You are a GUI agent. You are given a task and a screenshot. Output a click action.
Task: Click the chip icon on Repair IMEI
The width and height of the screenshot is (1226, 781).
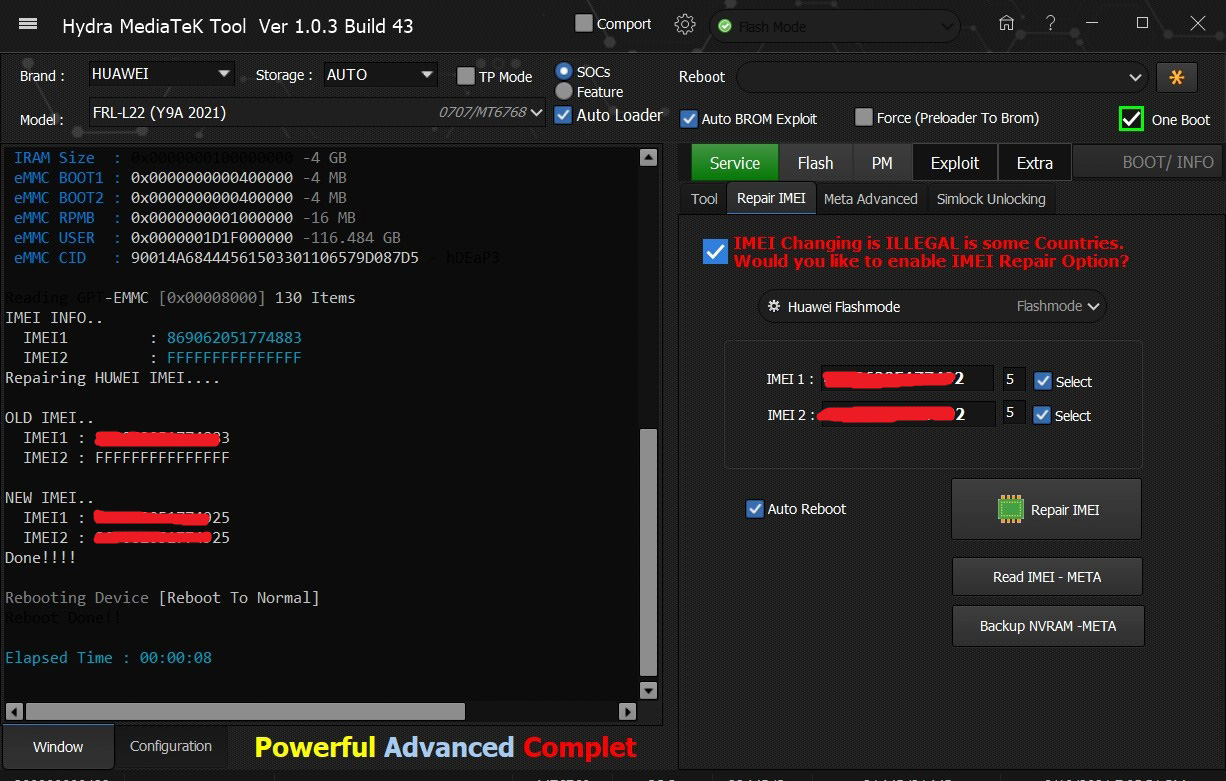(1011, 510)
